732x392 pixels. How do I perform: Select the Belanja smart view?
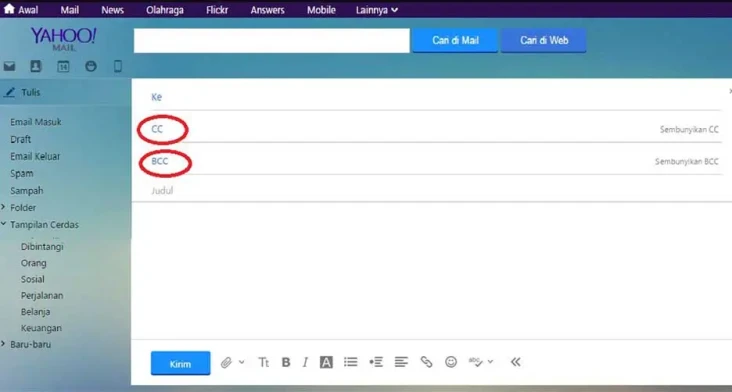[x=35, y=312]
